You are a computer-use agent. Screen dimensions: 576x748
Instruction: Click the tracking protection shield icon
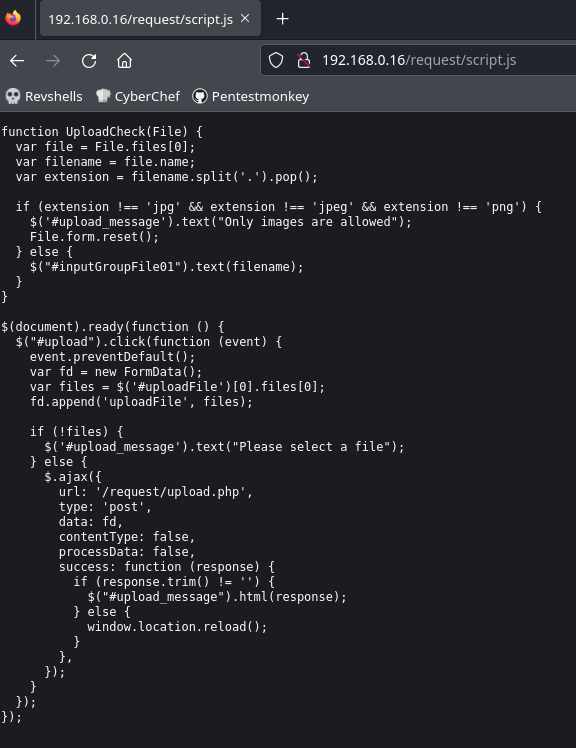[x=276, y=60]
